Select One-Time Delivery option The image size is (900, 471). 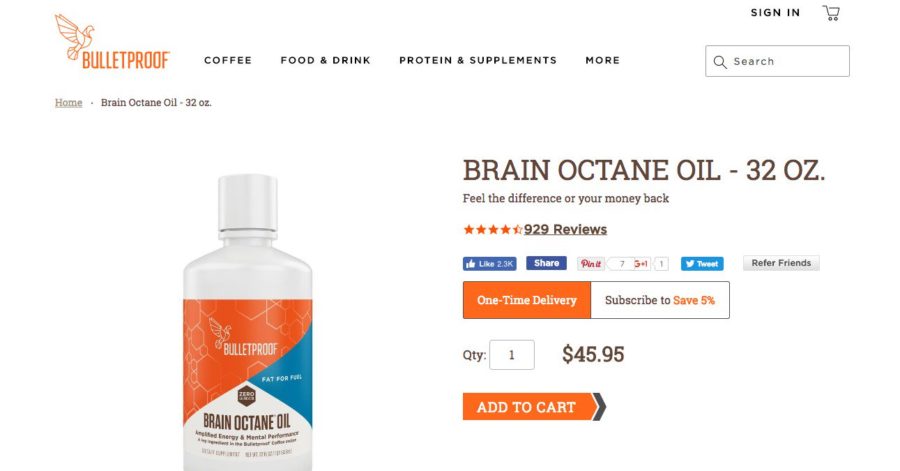pyautogui.click(x=527, y=300)
